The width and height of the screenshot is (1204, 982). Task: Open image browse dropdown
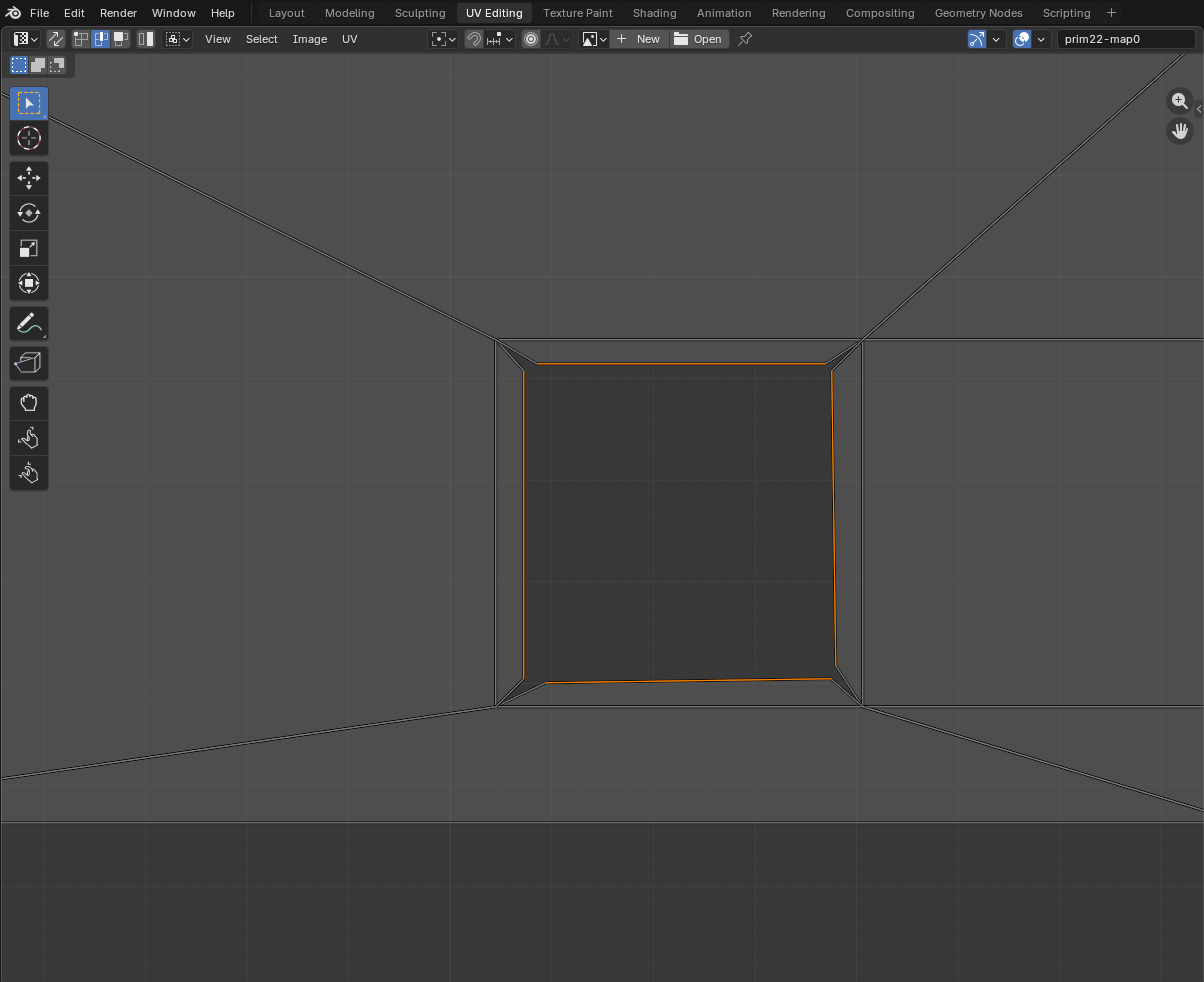pyautogui.click(x=595, y=39)
